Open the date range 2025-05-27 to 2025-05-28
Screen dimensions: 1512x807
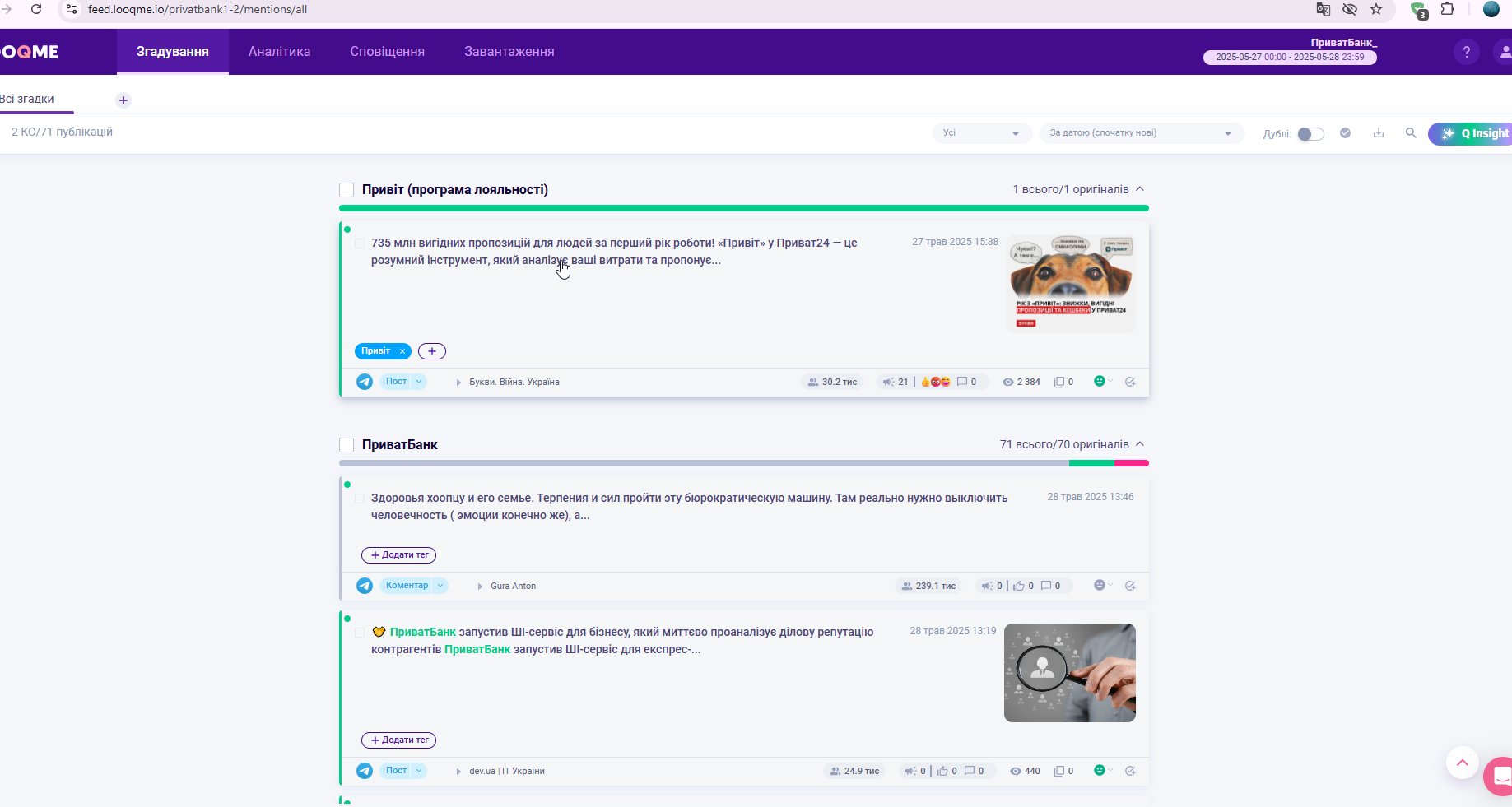coord(1290,58)
